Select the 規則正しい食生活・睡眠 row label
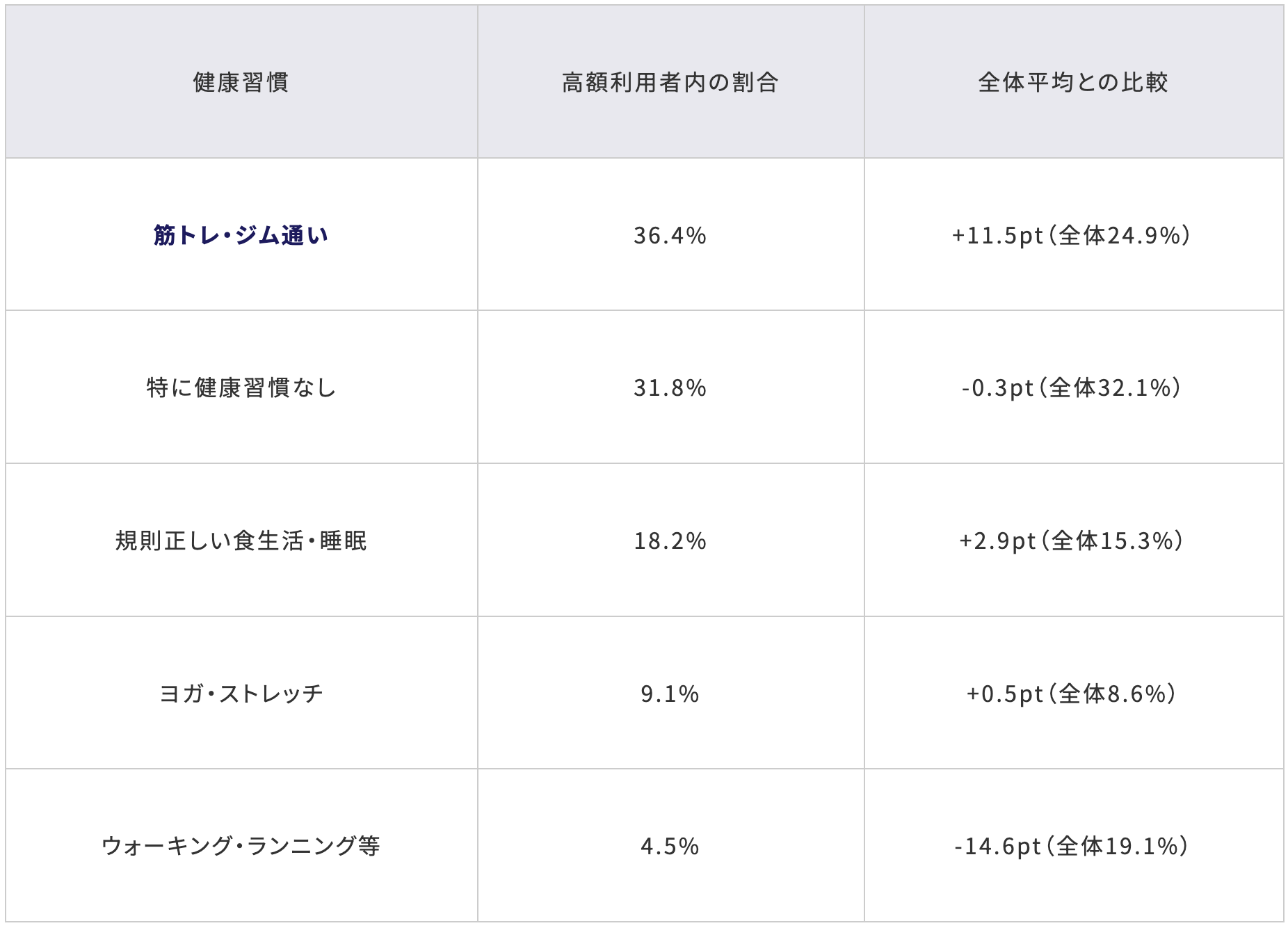Image resolution: width=1288 pixels, height=928 pixels. (x=241, y=541)
